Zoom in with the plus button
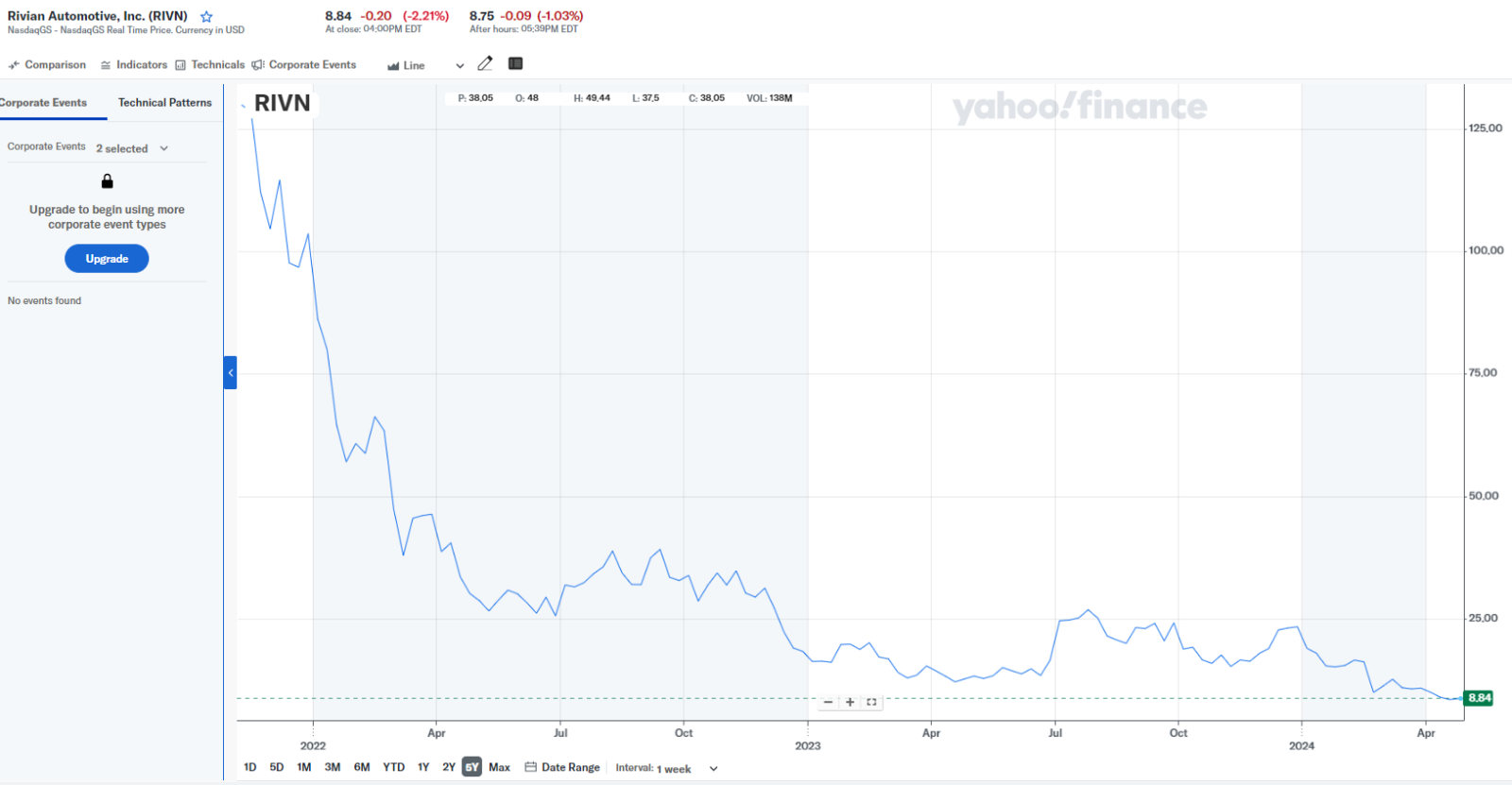This screenshot has width=1512, height=785. click(x=850, y=702)
